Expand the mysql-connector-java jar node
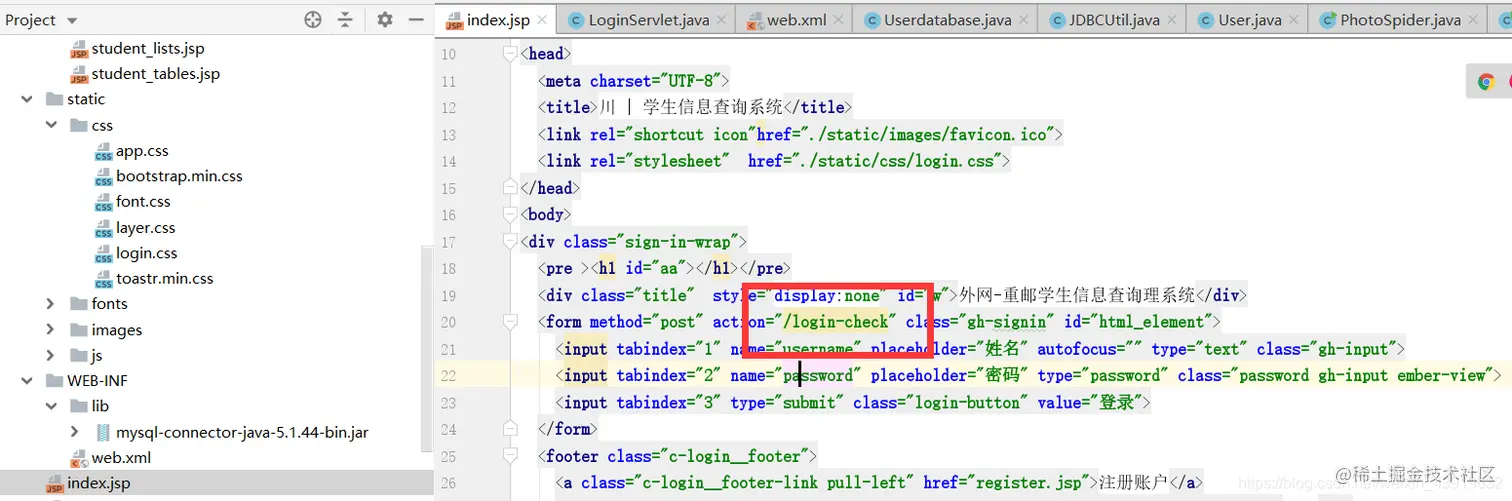 point(75,432)
